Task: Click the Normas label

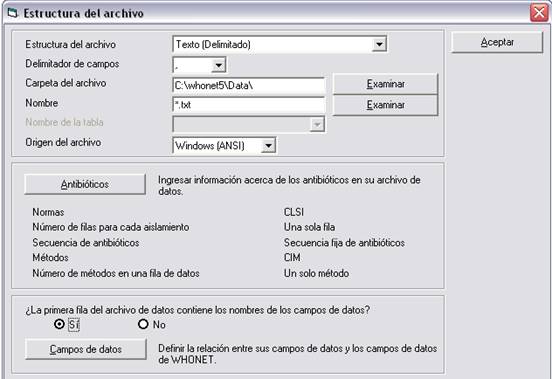Action: coord(48,212)
